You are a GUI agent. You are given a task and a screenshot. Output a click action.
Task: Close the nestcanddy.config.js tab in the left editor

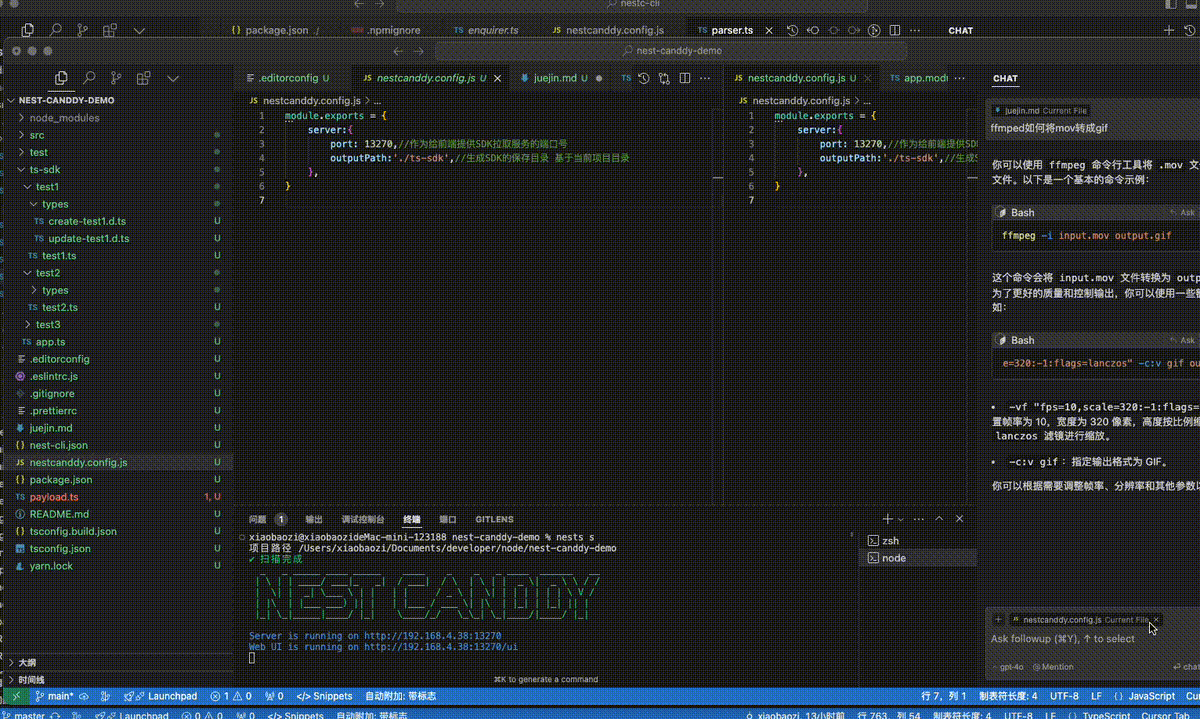coord(496,78)
